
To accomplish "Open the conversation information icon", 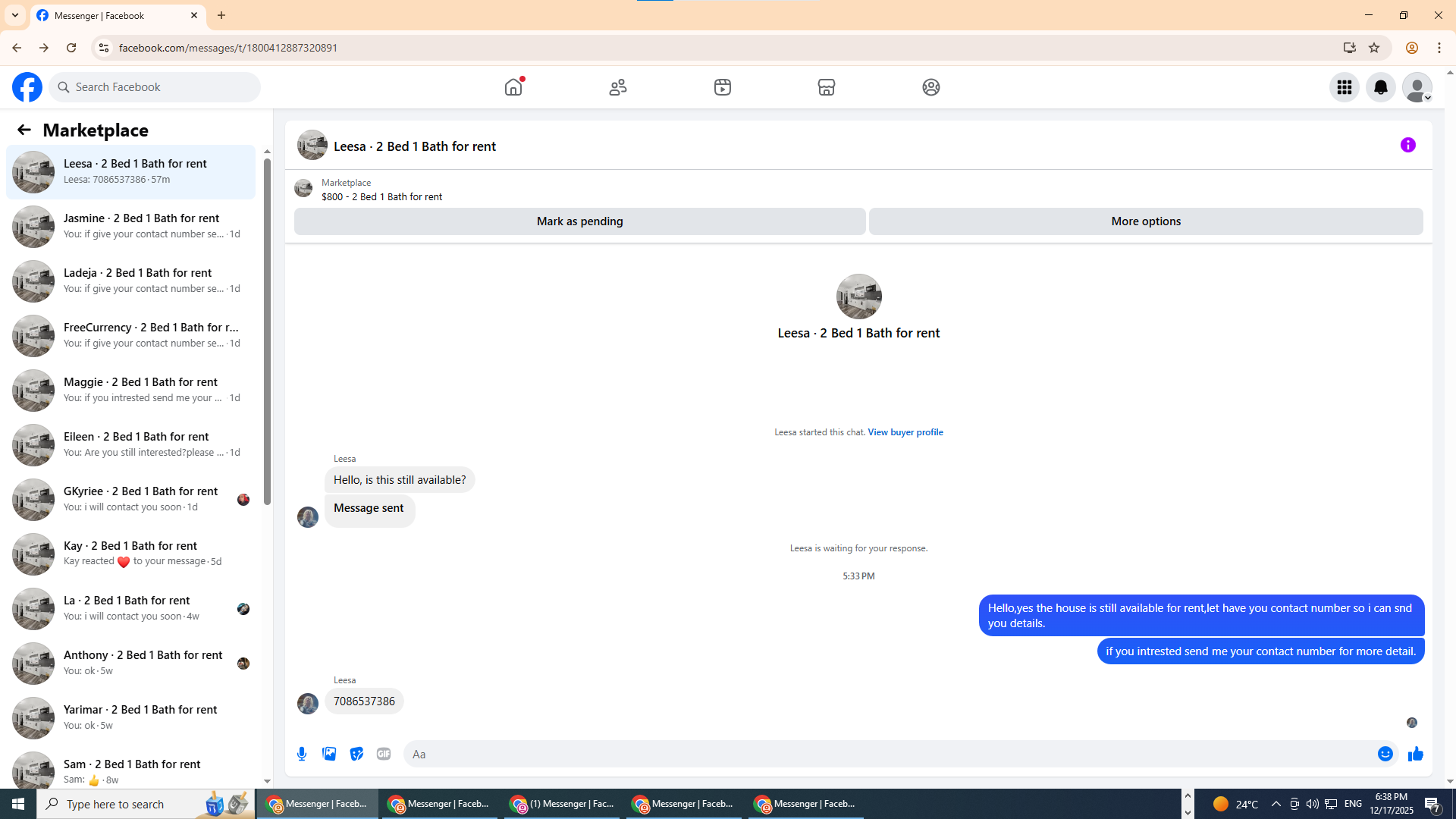I will [x=1407, y=145].
